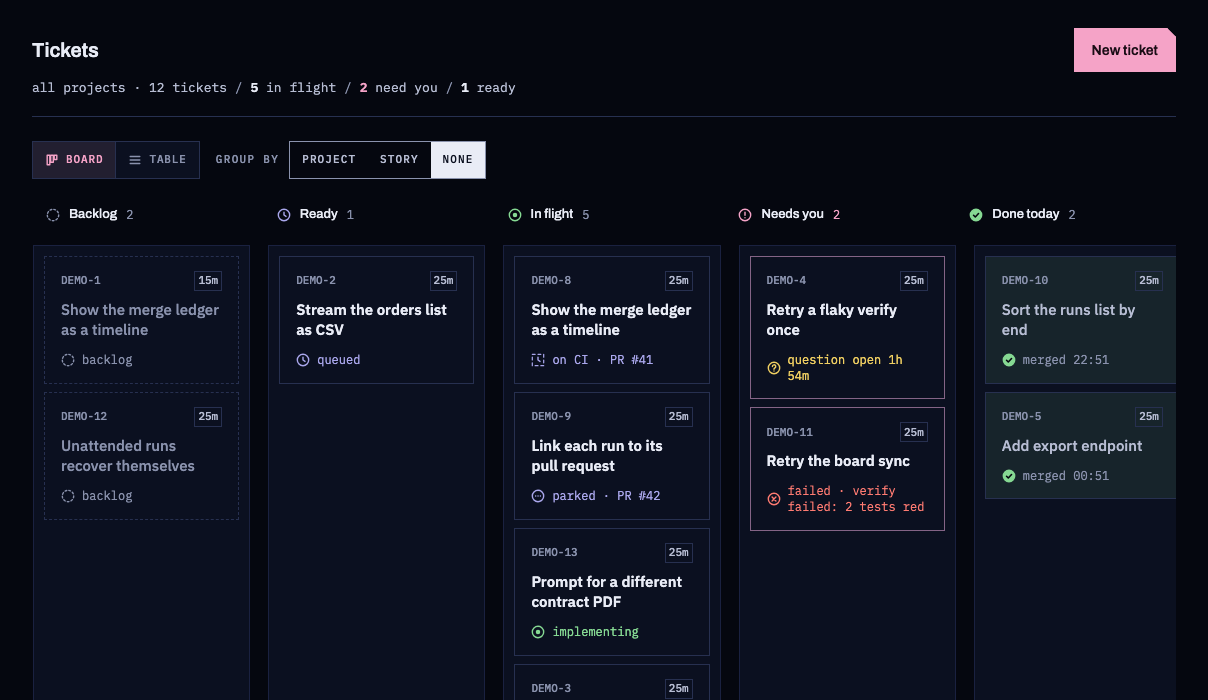Open Retry a flaky verify once ticket
The height and width of the screenshot is (700, 1208).
tap(847, 328)
